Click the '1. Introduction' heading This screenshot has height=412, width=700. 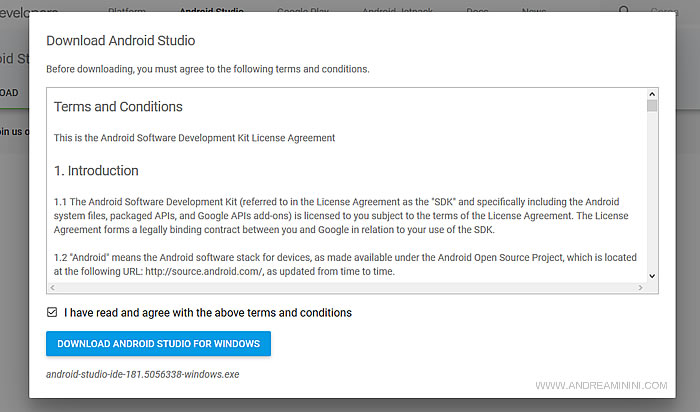point(96,171)
